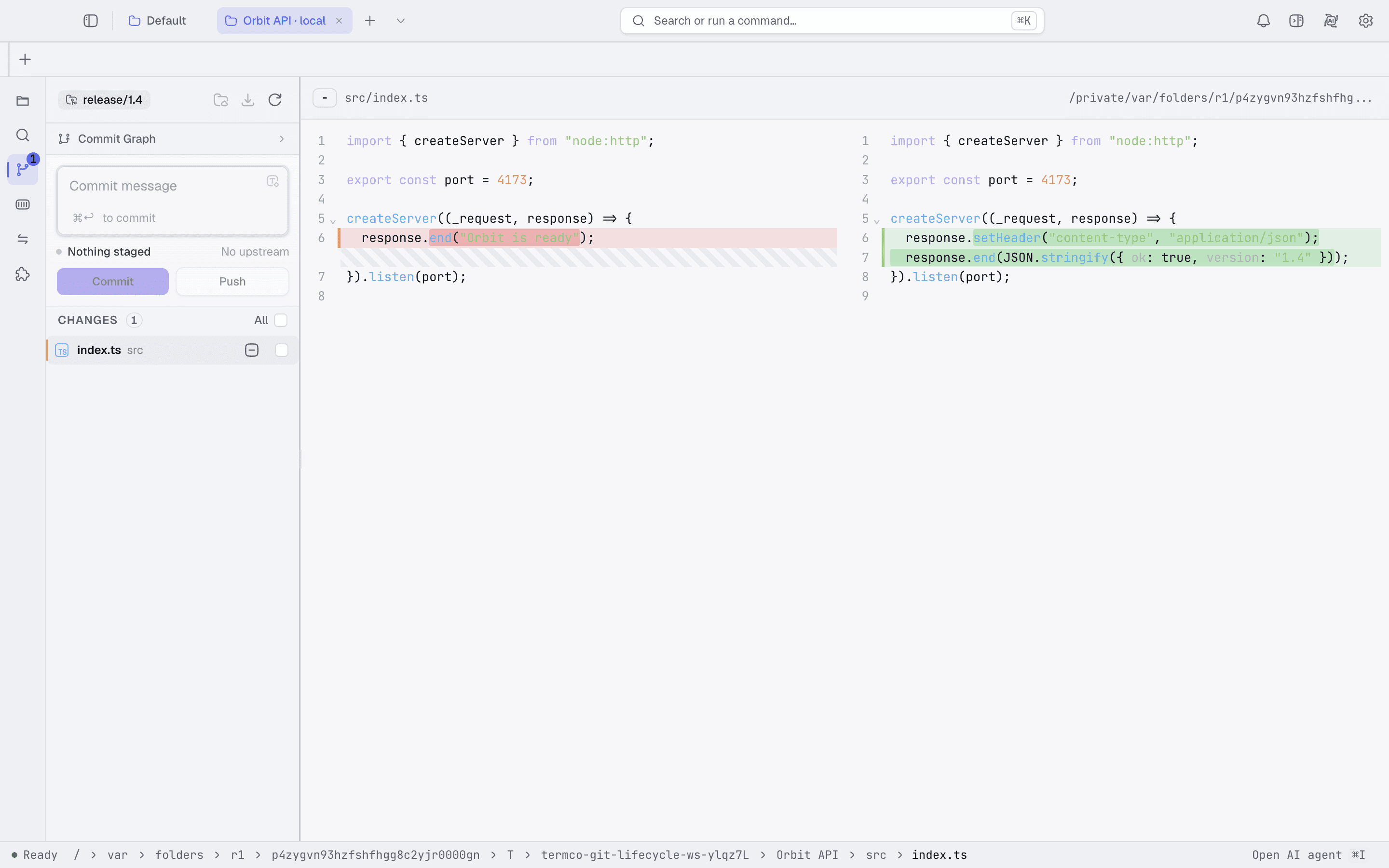1389x868 pixels.
Task: Click the unstage minus icon for index.ts
Action: coord(252,350)
